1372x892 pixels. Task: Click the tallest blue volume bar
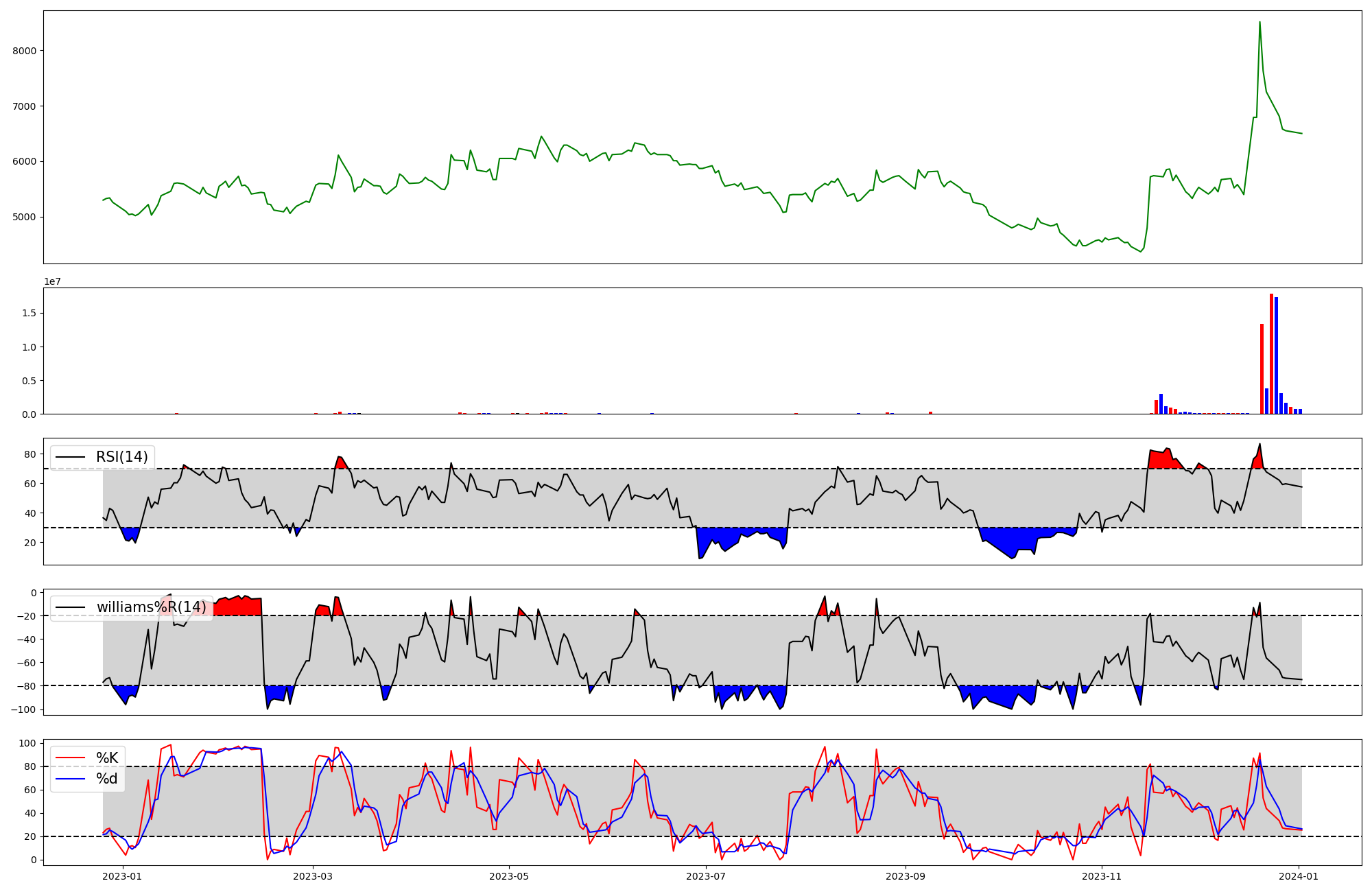coord(1276,355)
